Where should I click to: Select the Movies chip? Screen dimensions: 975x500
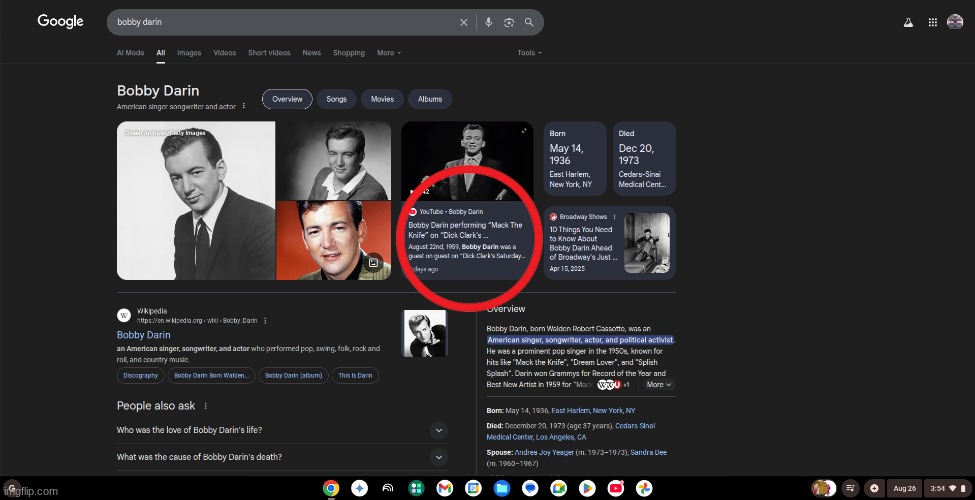tap(382, 100)
